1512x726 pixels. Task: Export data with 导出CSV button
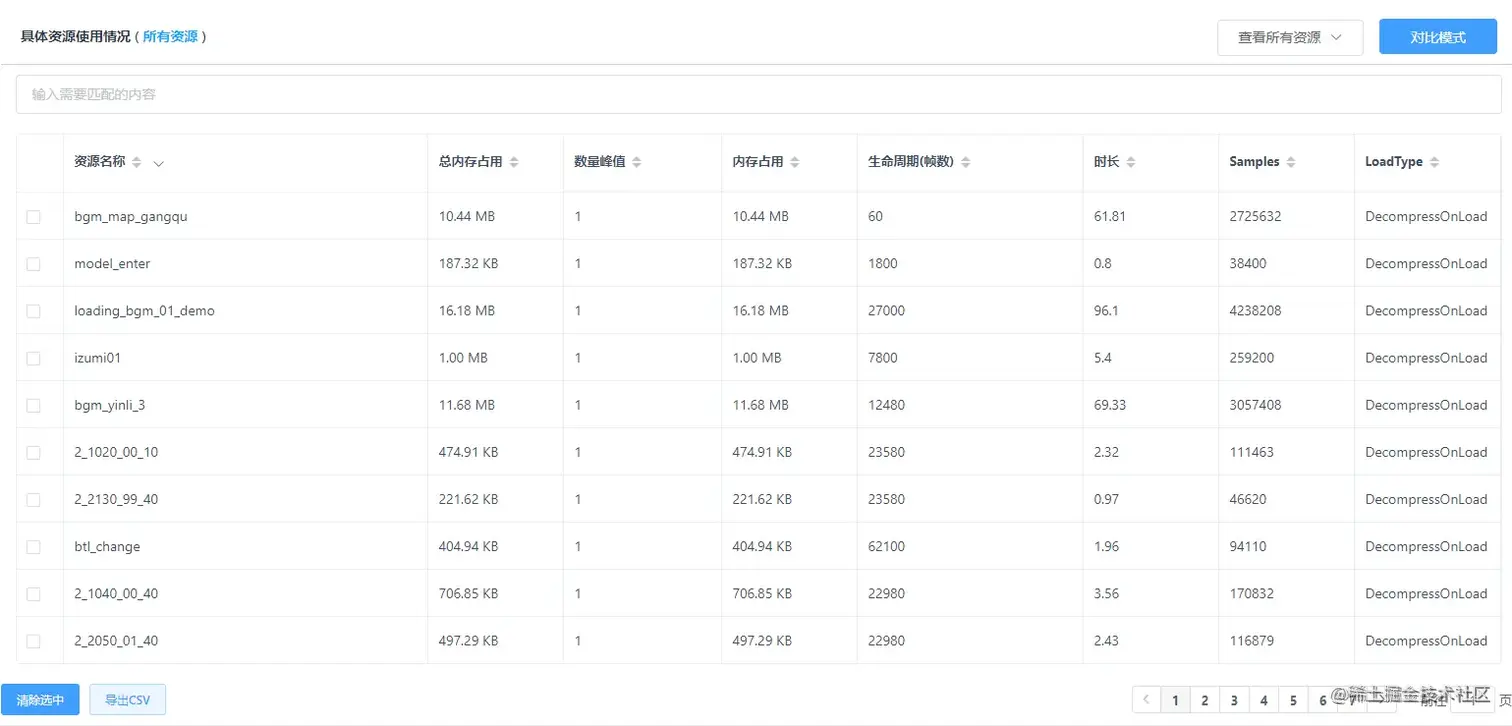126,699
